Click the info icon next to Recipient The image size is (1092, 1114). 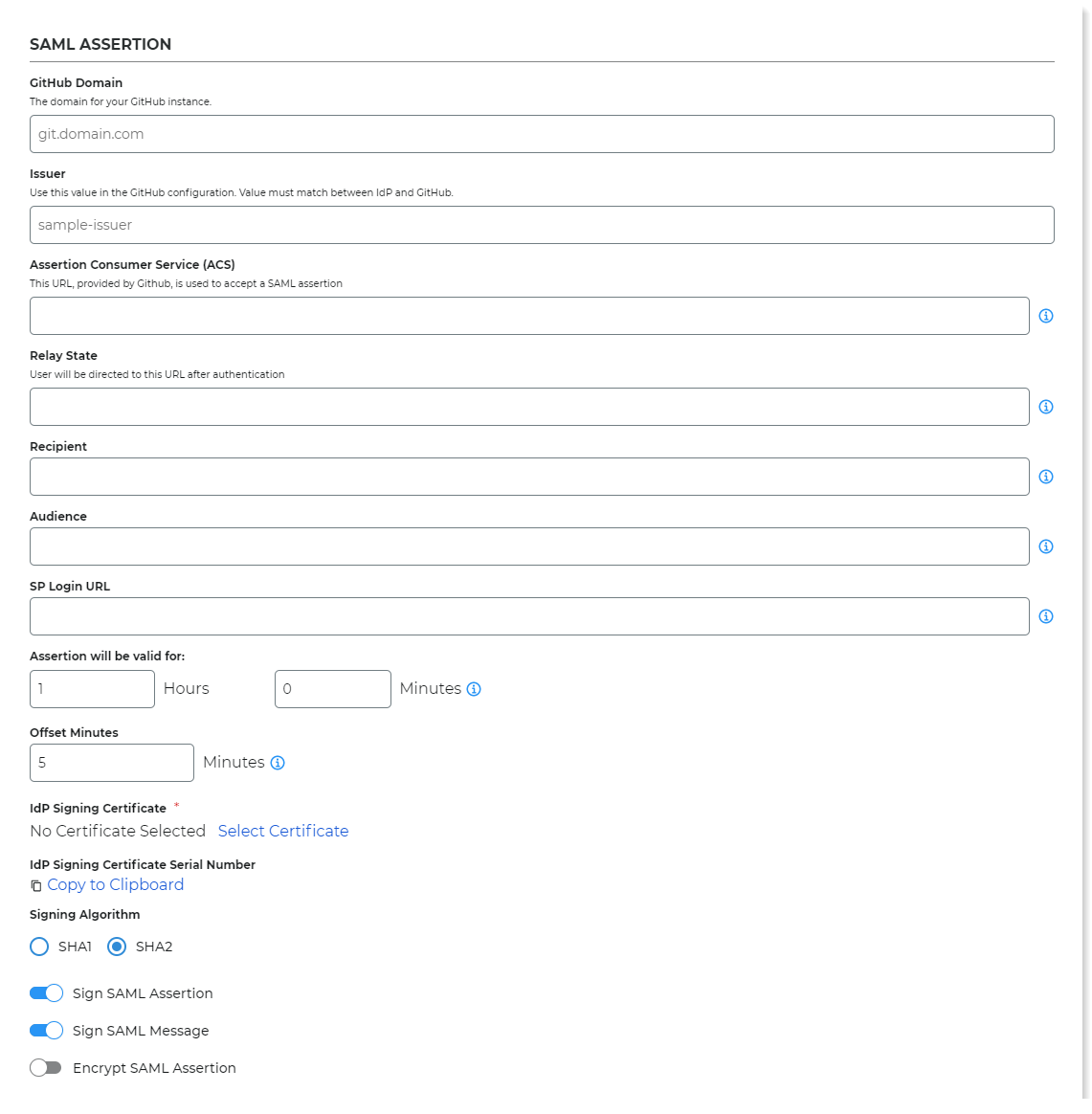pyautogui.click(x=1046, y=476)
